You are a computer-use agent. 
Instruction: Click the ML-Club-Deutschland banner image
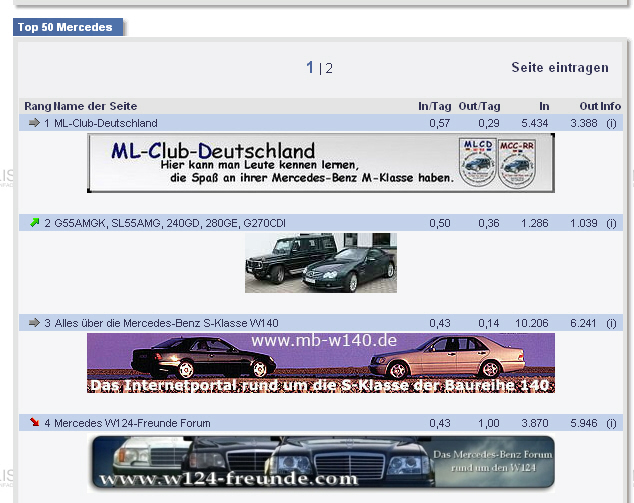coord(321,163)
